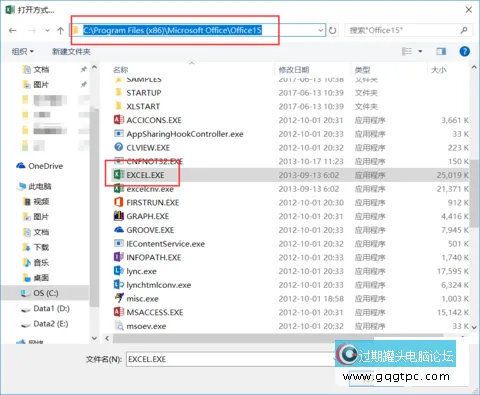Select 此电脑 in navigation pane
480x395 pixels.
pyautogui.click(x=35, y=186)
